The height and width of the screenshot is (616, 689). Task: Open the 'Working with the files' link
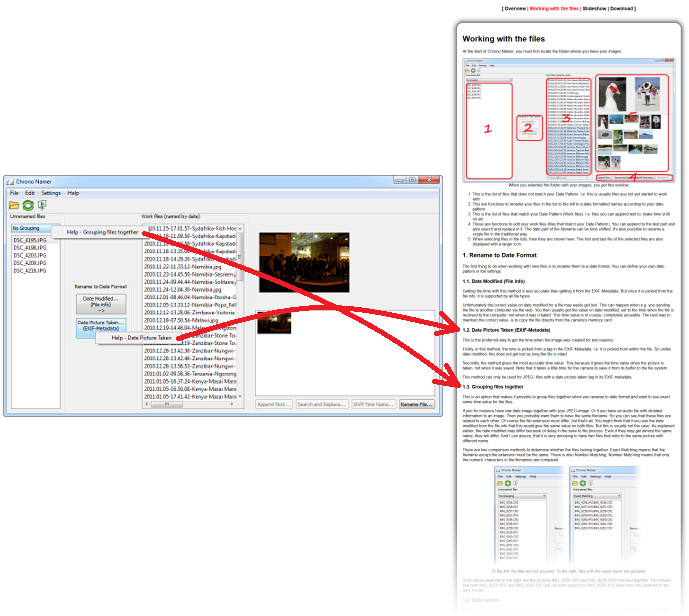554,8
